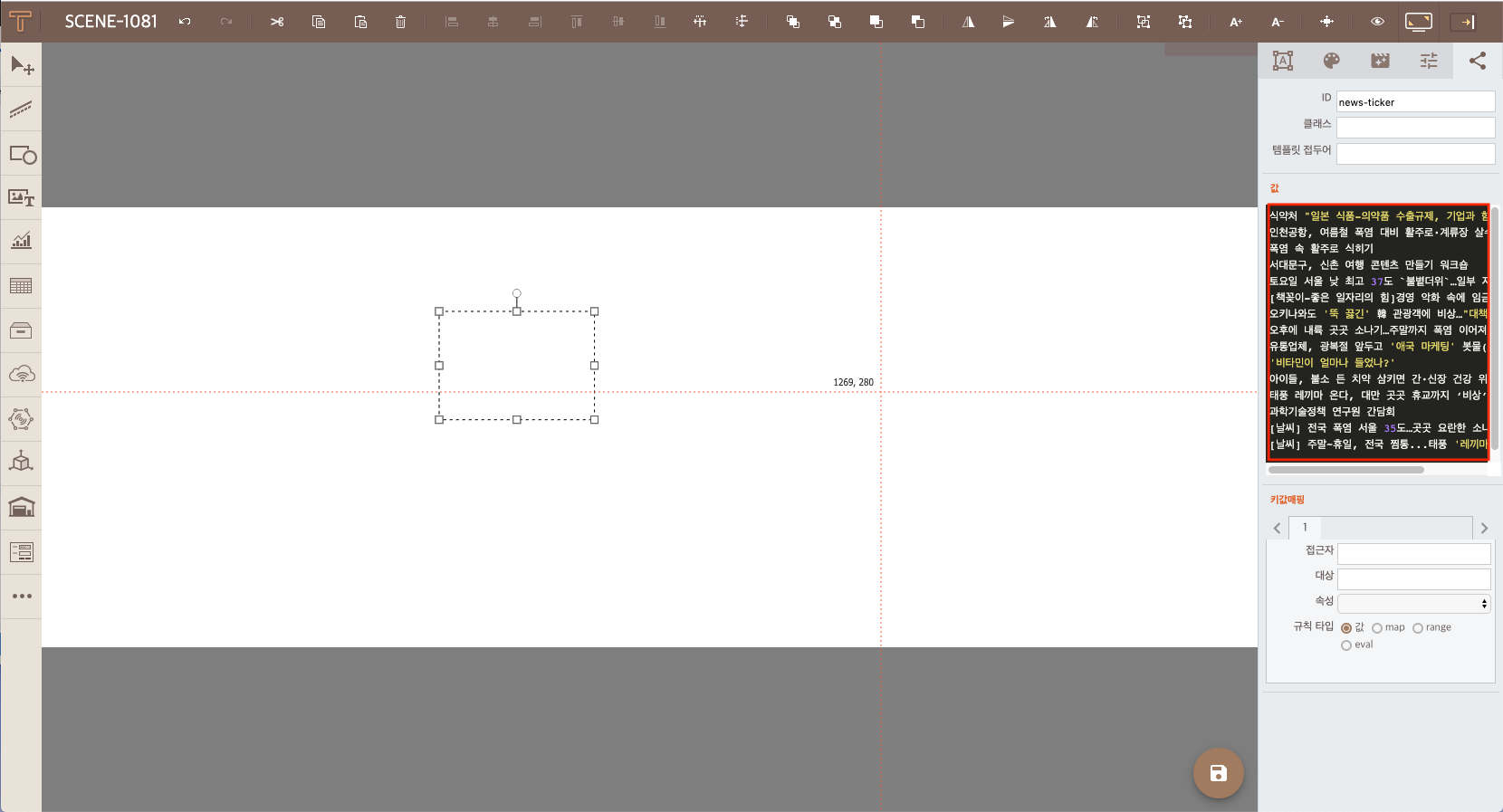Click the undo arrow in the toolbar
Viewport: 1503px width, 812px height.
click(185, 22)
